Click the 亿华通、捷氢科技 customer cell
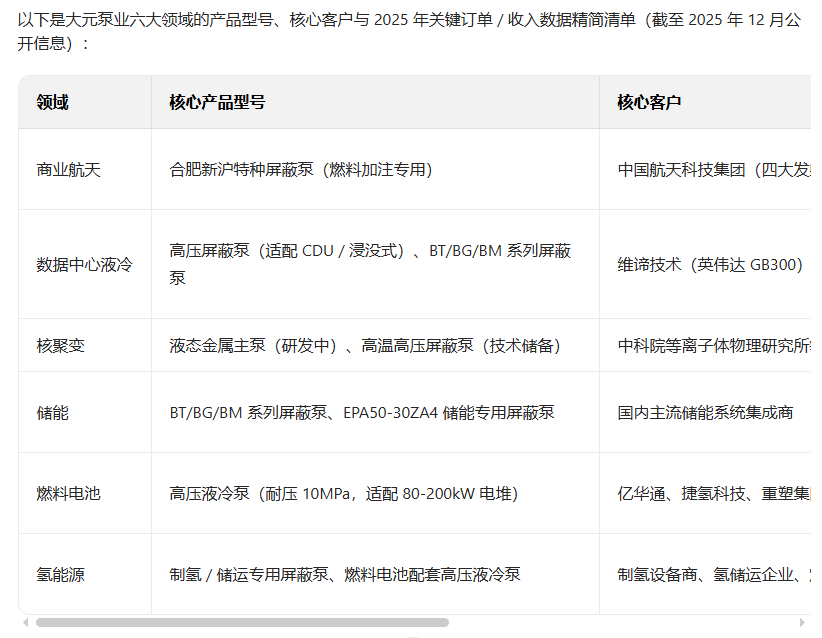This screenshot has width=822, height=638. pos(706,493)
